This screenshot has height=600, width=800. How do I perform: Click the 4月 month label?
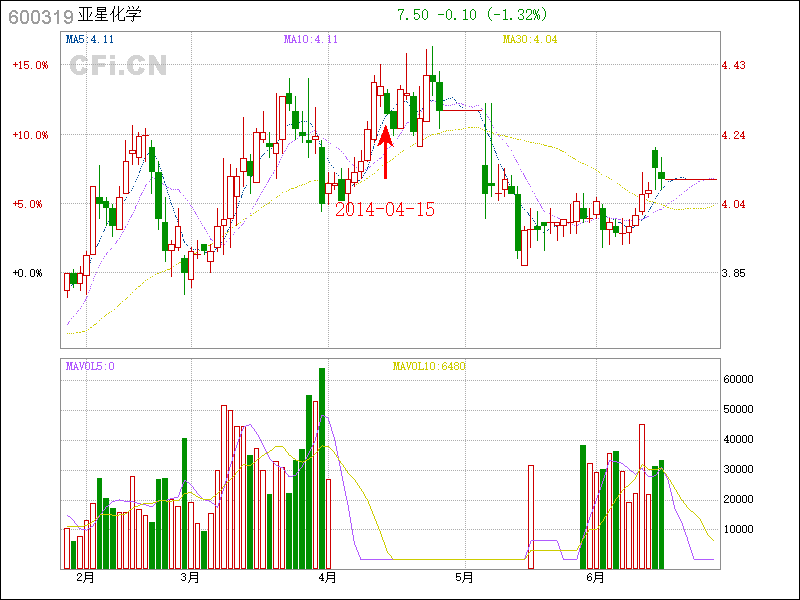pyautogui.click(x=328, y=578)
